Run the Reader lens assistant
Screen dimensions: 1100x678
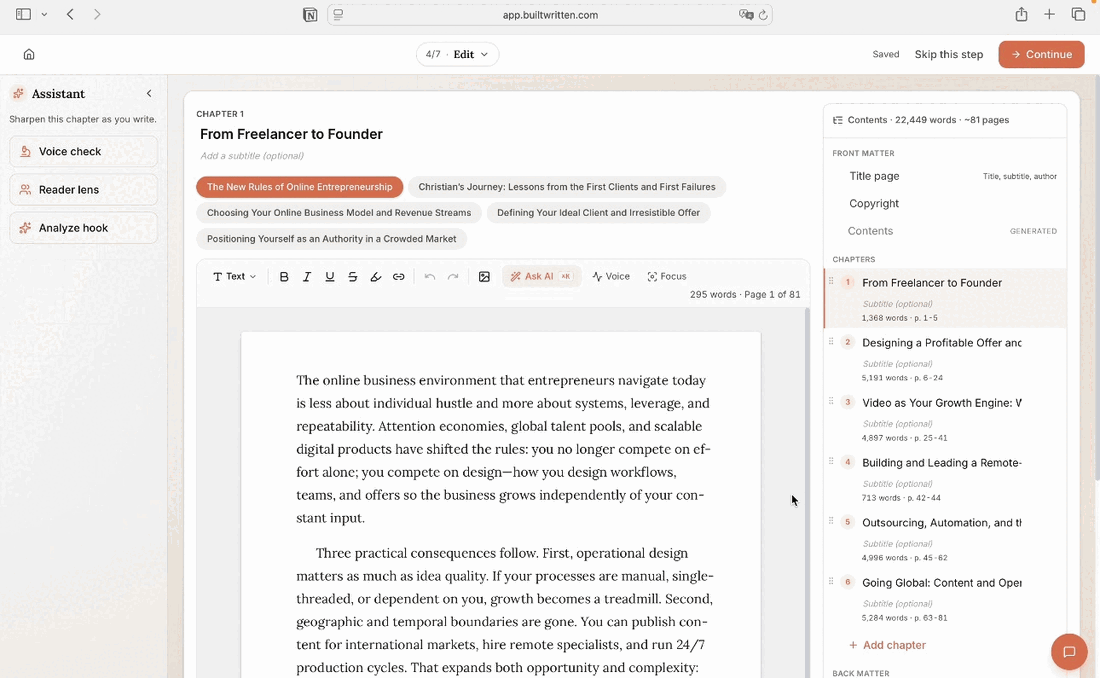click(83, 190)
